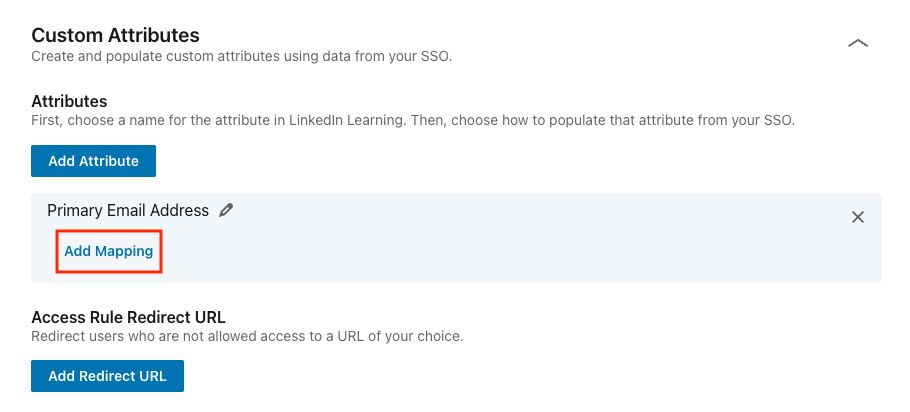Collapse the Custom Attributes section

pyautogui.click(x=857, y=44)
